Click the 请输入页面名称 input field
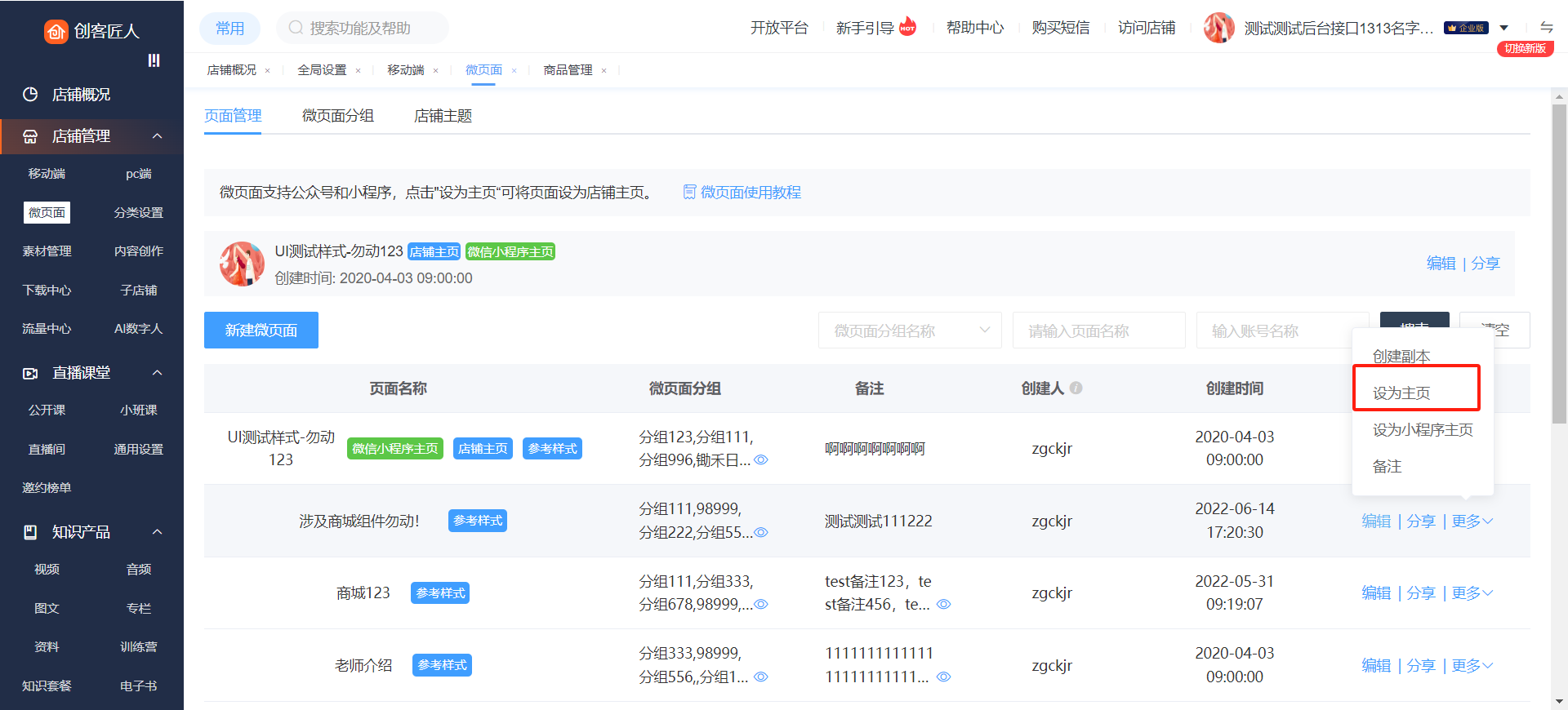This screenshot has width=1568, height=710. click(1098, 331)
